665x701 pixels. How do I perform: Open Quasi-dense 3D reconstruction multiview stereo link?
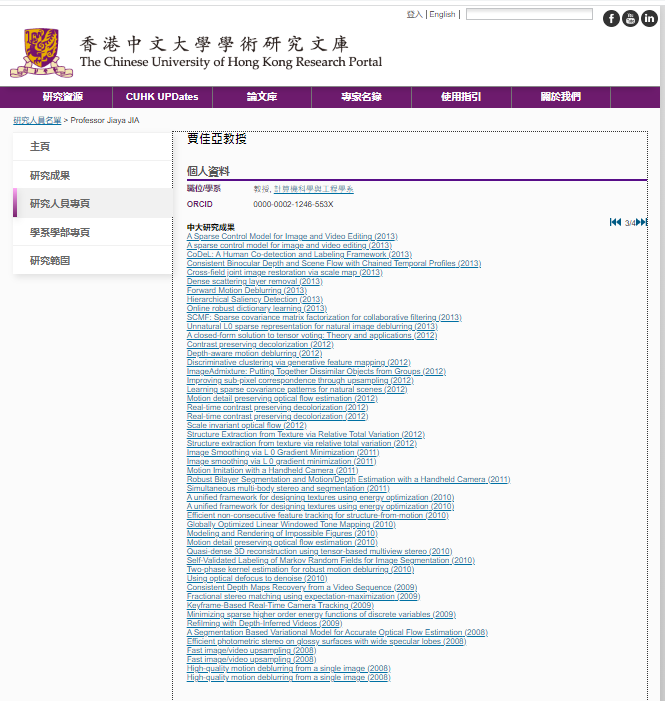319,551
